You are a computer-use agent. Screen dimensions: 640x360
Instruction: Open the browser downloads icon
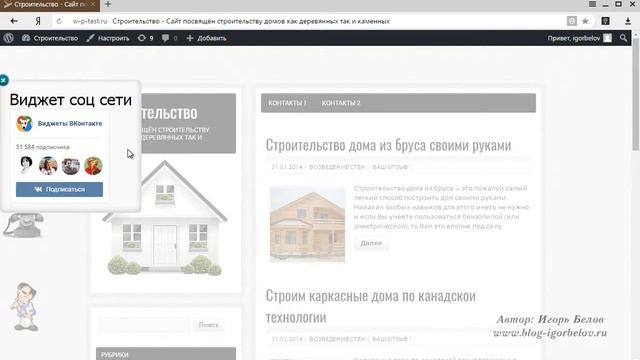(x=628, y=21)
